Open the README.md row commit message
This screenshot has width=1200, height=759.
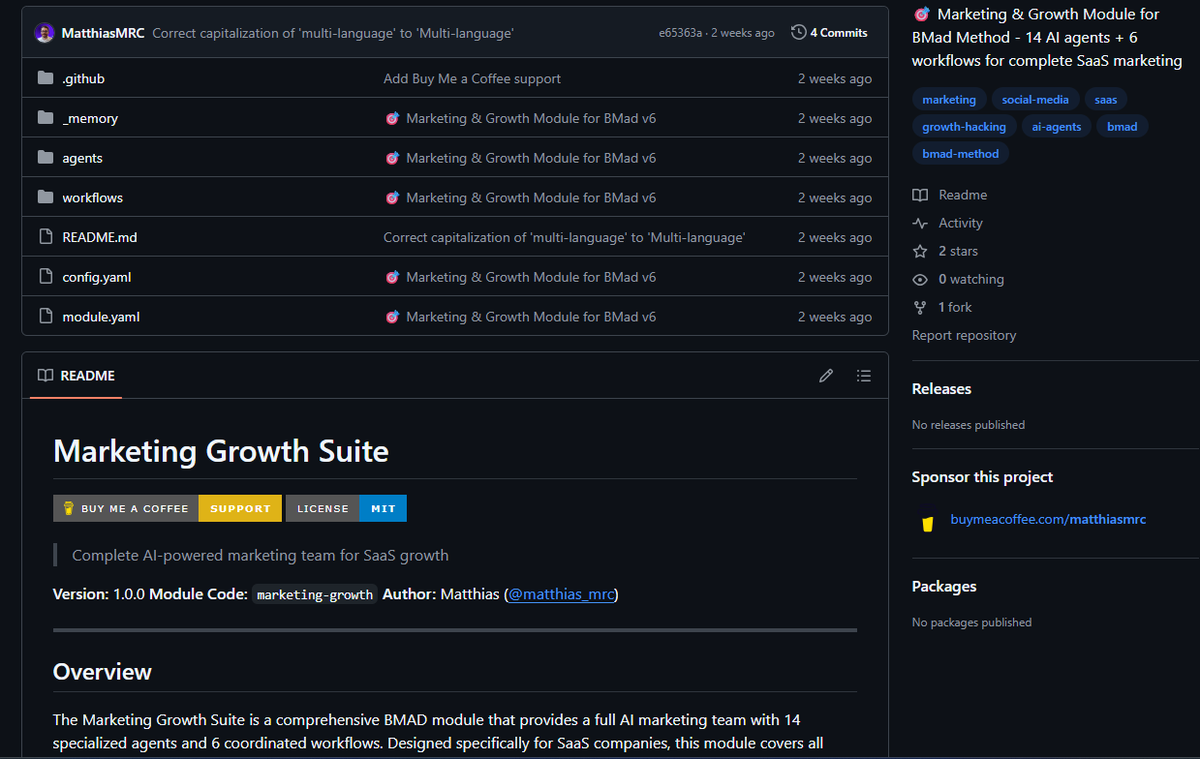pyautogui.click(x=564, y=237)
